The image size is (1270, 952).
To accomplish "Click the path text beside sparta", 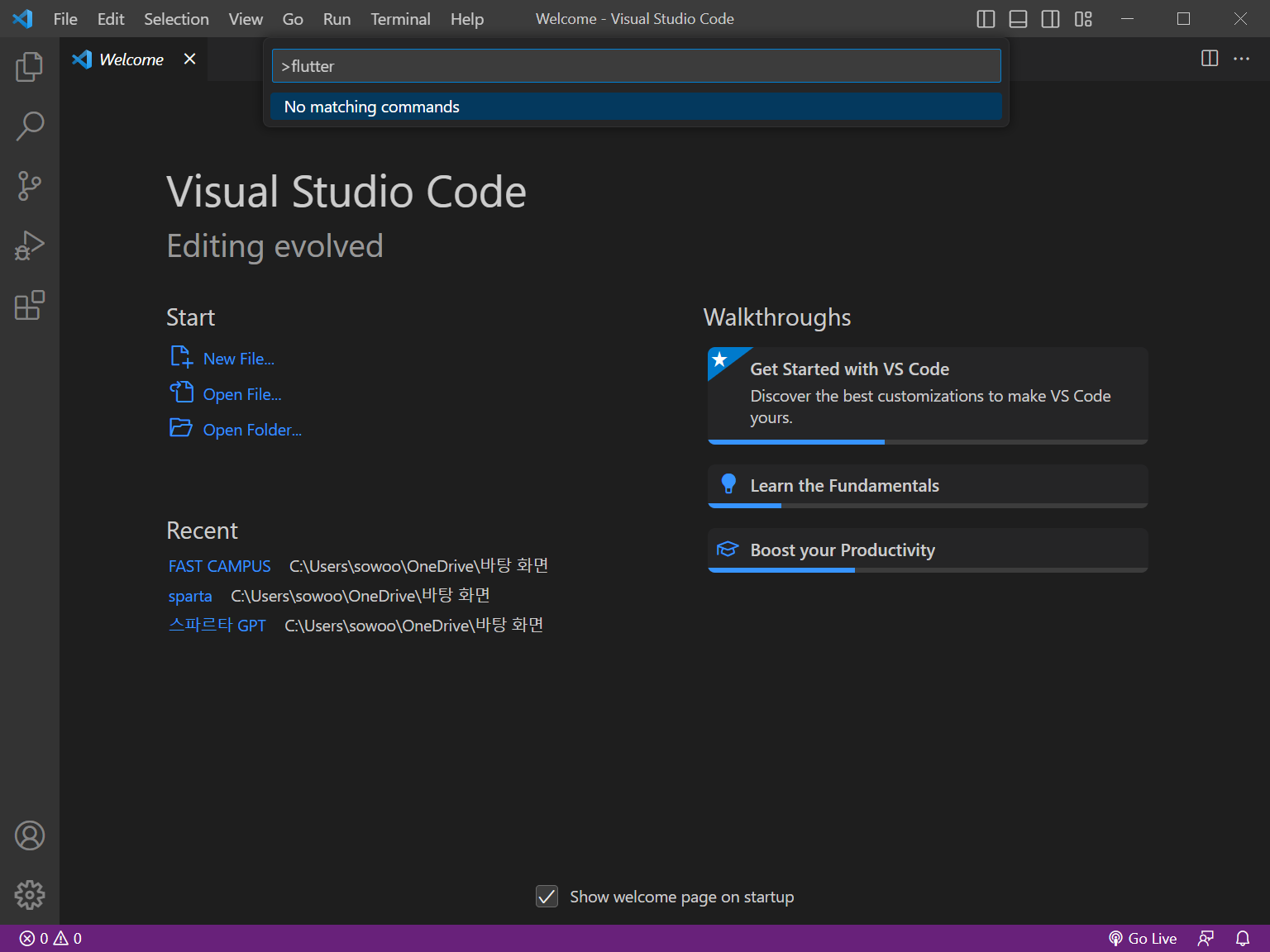I will [360, 596].
